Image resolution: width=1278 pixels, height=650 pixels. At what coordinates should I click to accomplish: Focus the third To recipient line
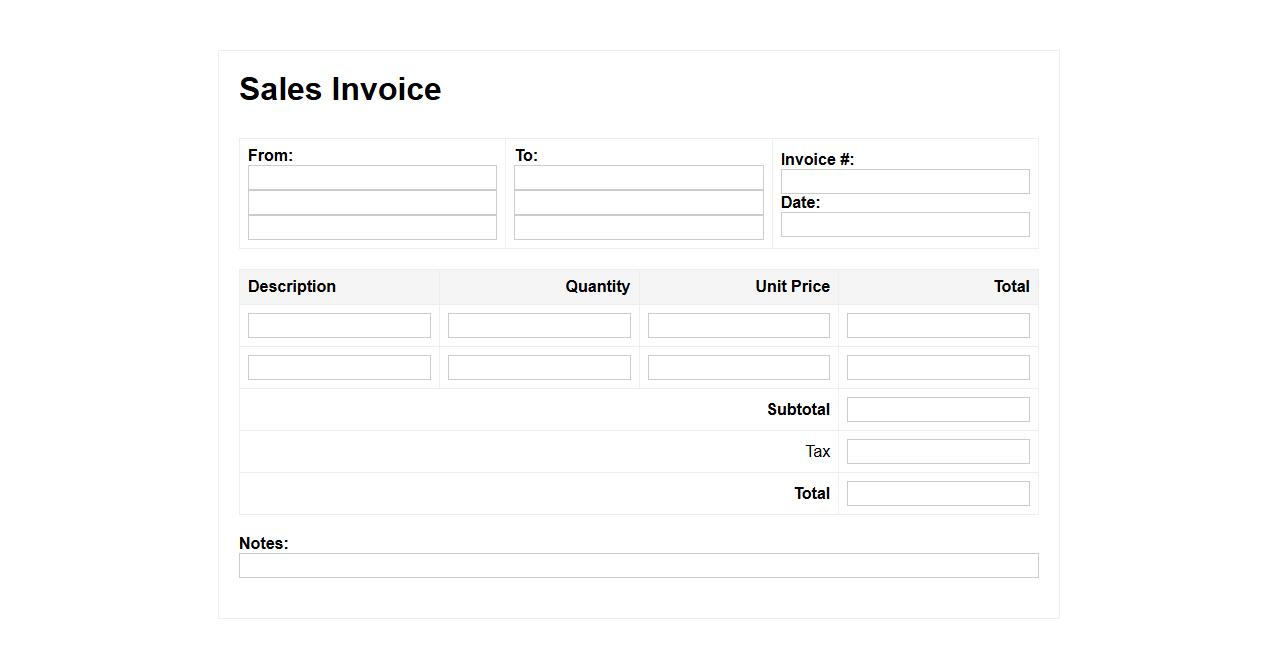(x=638, y=228)
